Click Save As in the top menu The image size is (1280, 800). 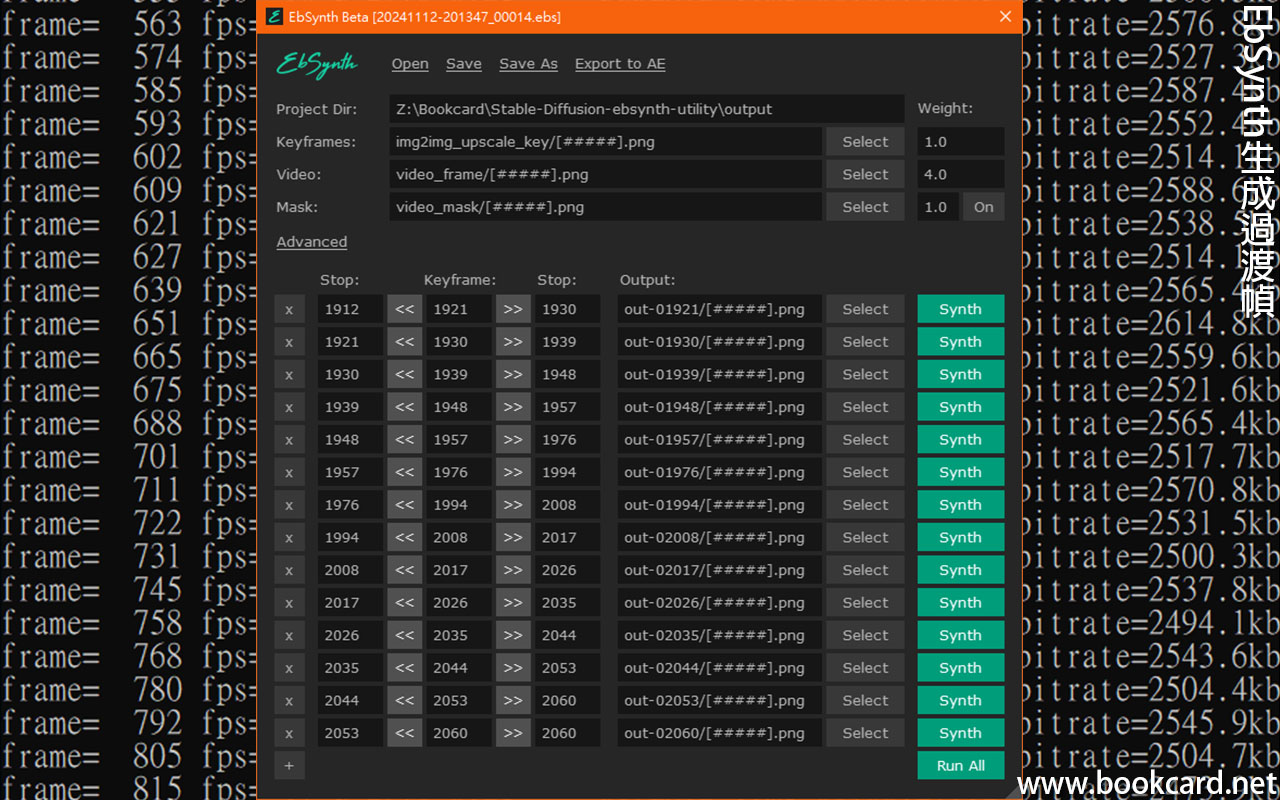[x=528, y=64]
